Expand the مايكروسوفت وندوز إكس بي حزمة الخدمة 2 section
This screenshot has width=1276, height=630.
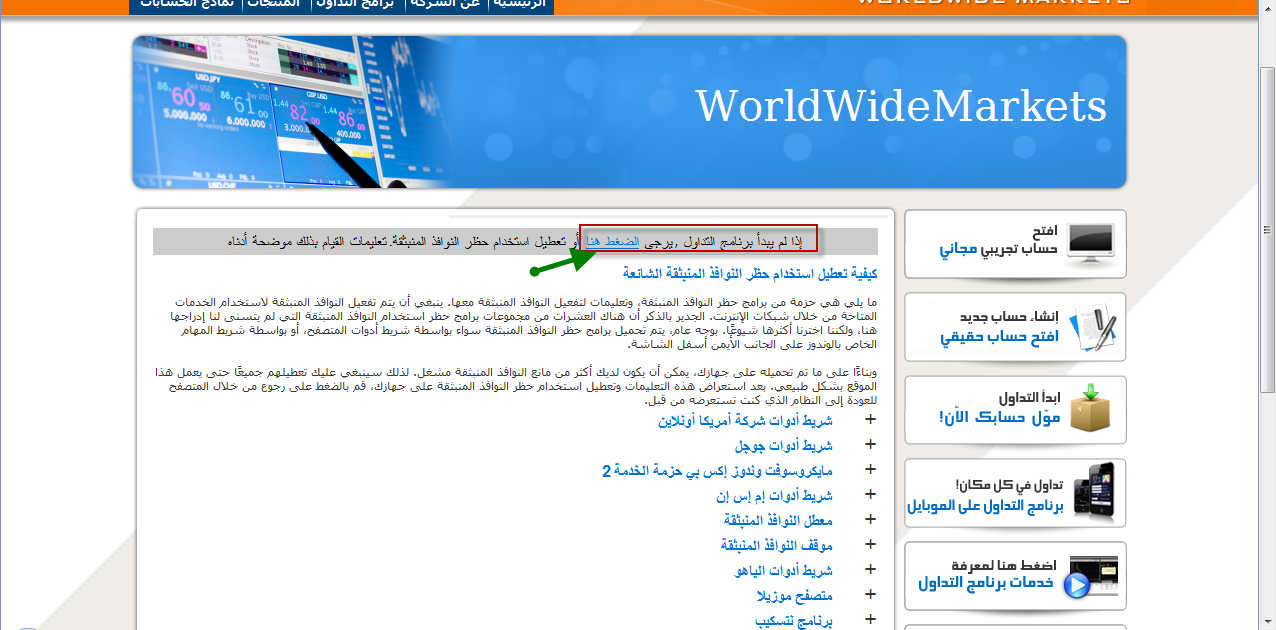pos(870,470)
